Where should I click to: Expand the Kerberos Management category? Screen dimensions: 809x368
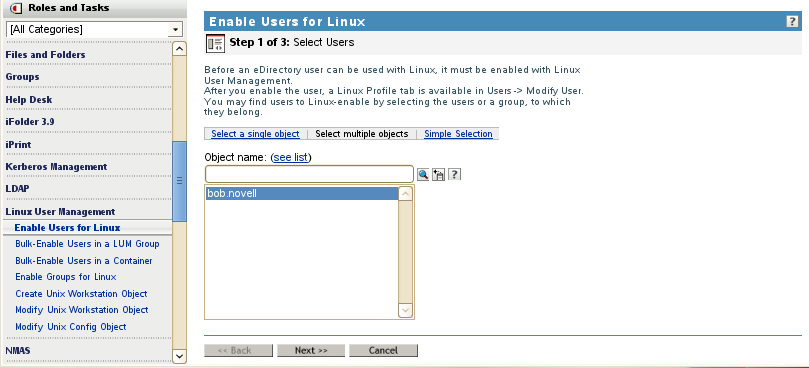(56, 167)
